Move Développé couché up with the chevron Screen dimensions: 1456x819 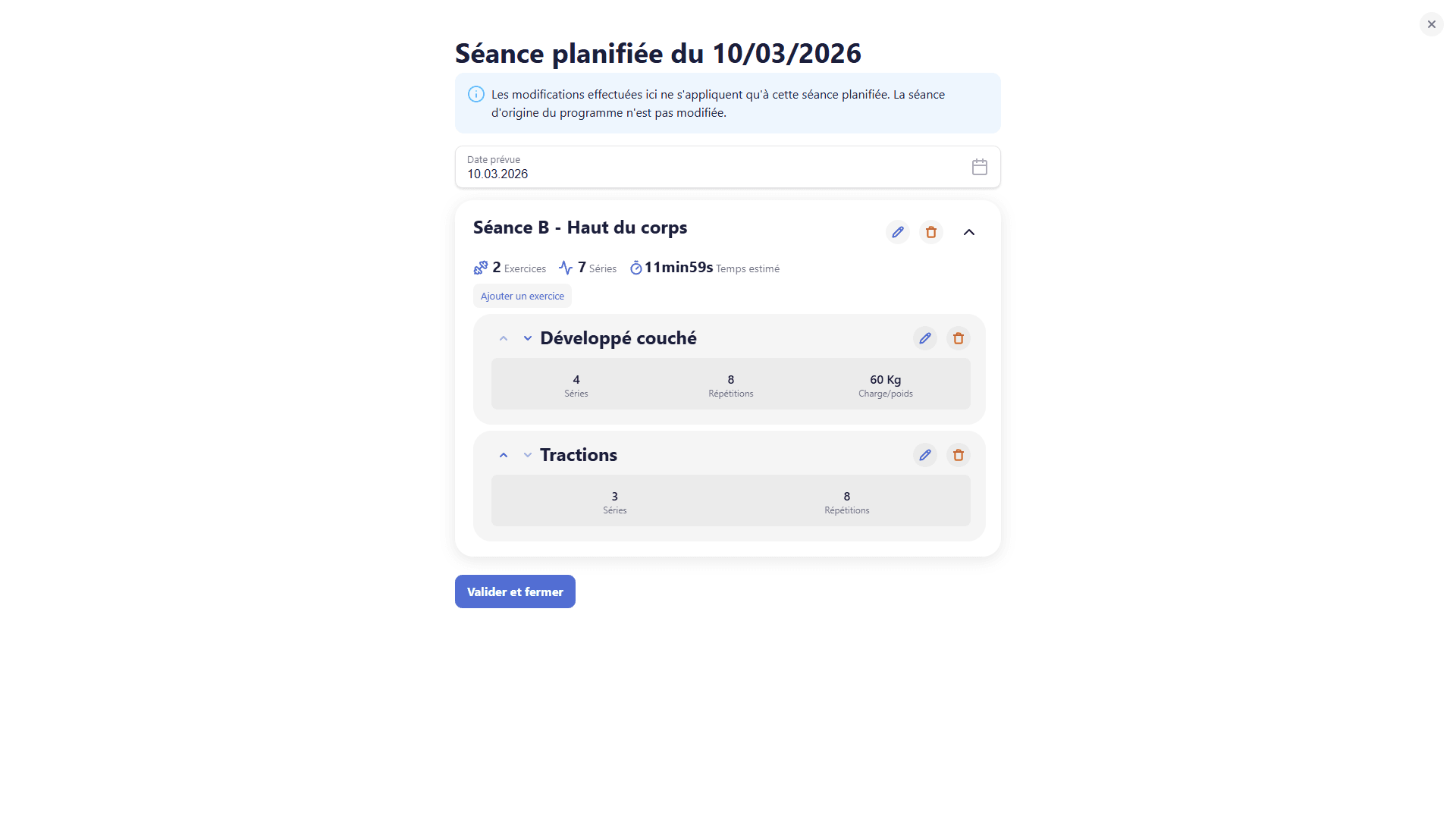click(x=503, y=338)
